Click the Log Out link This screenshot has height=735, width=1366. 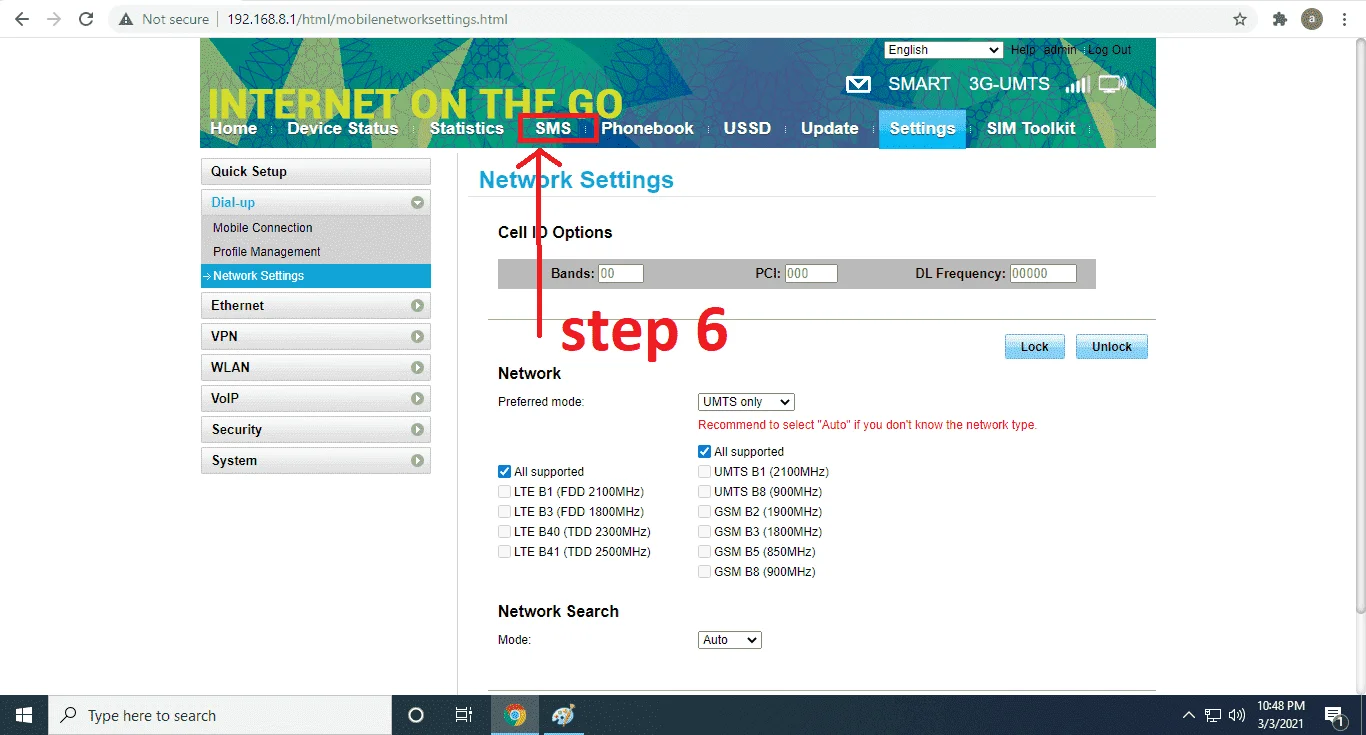point(1110,50)
